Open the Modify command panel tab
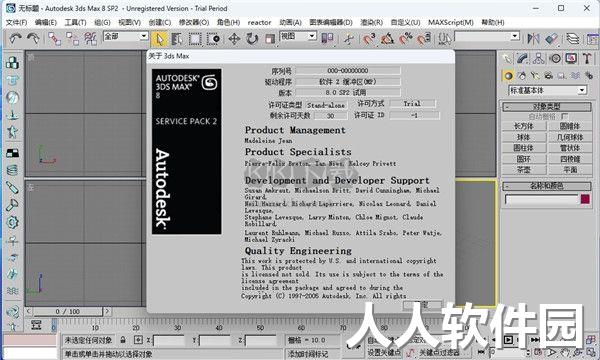This screenshot has height=360, width=600. (x=522, y=58)
